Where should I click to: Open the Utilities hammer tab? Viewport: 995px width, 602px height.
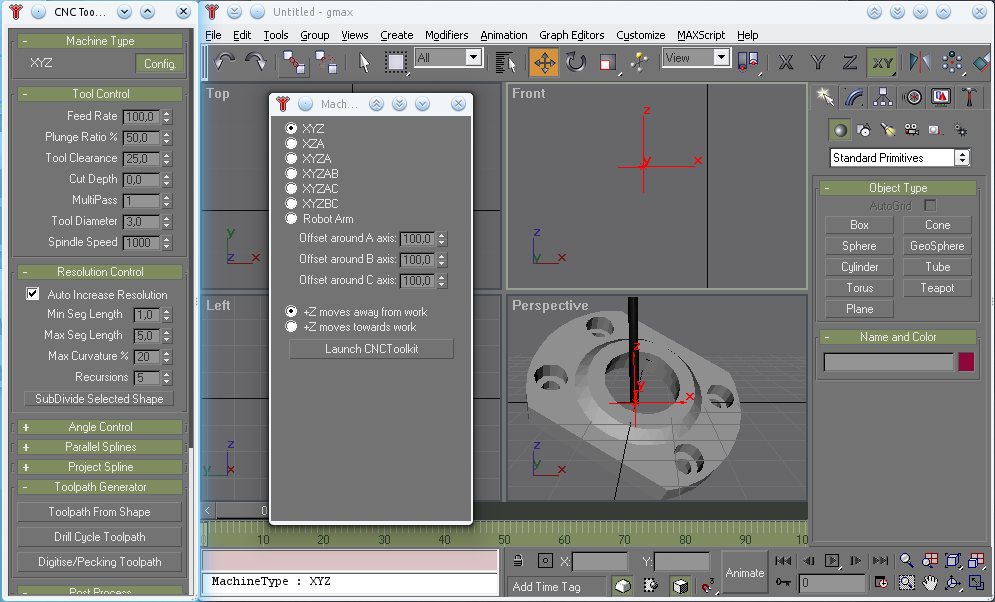tap(970, 97)
